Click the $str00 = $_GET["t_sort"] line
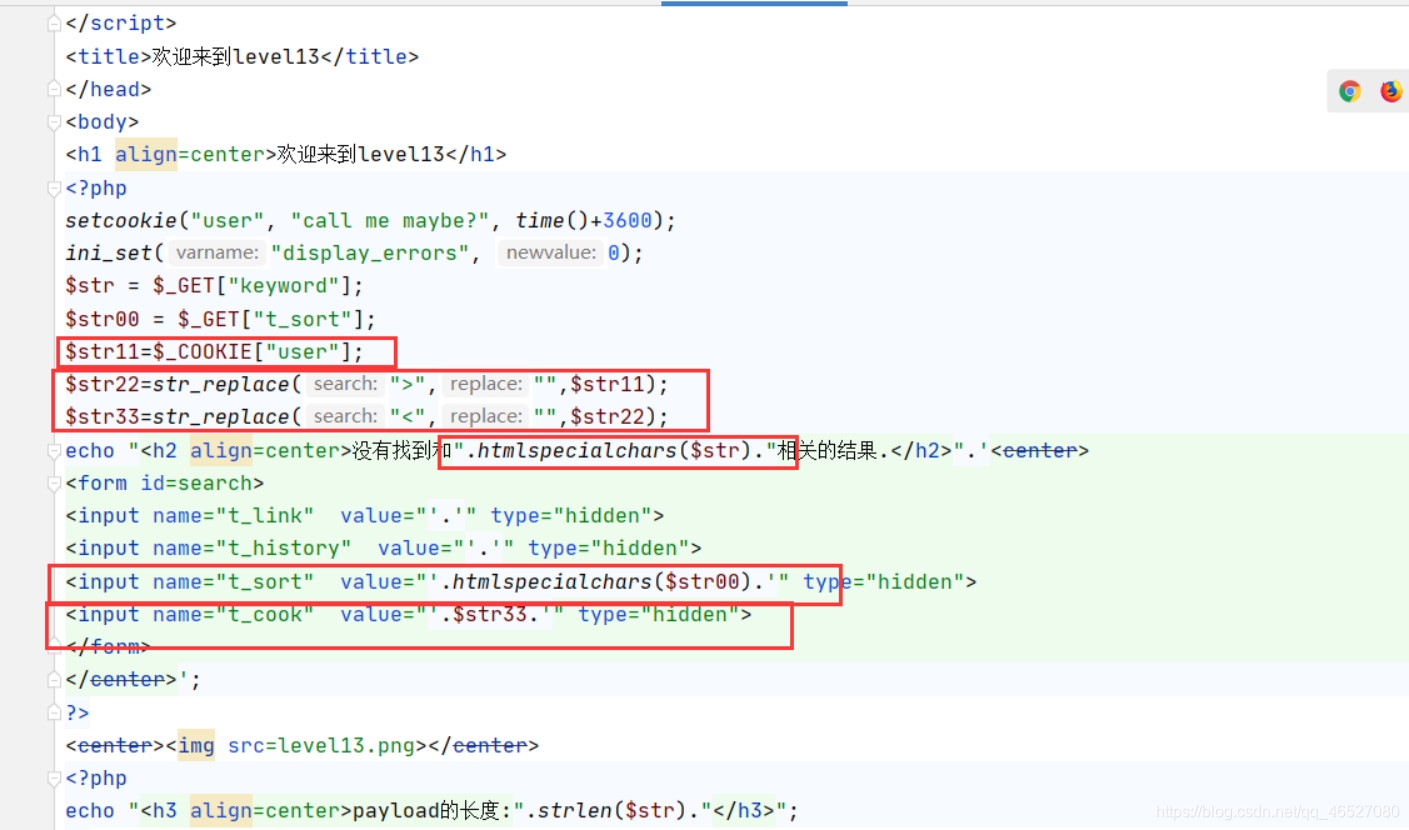 (221, 319)
